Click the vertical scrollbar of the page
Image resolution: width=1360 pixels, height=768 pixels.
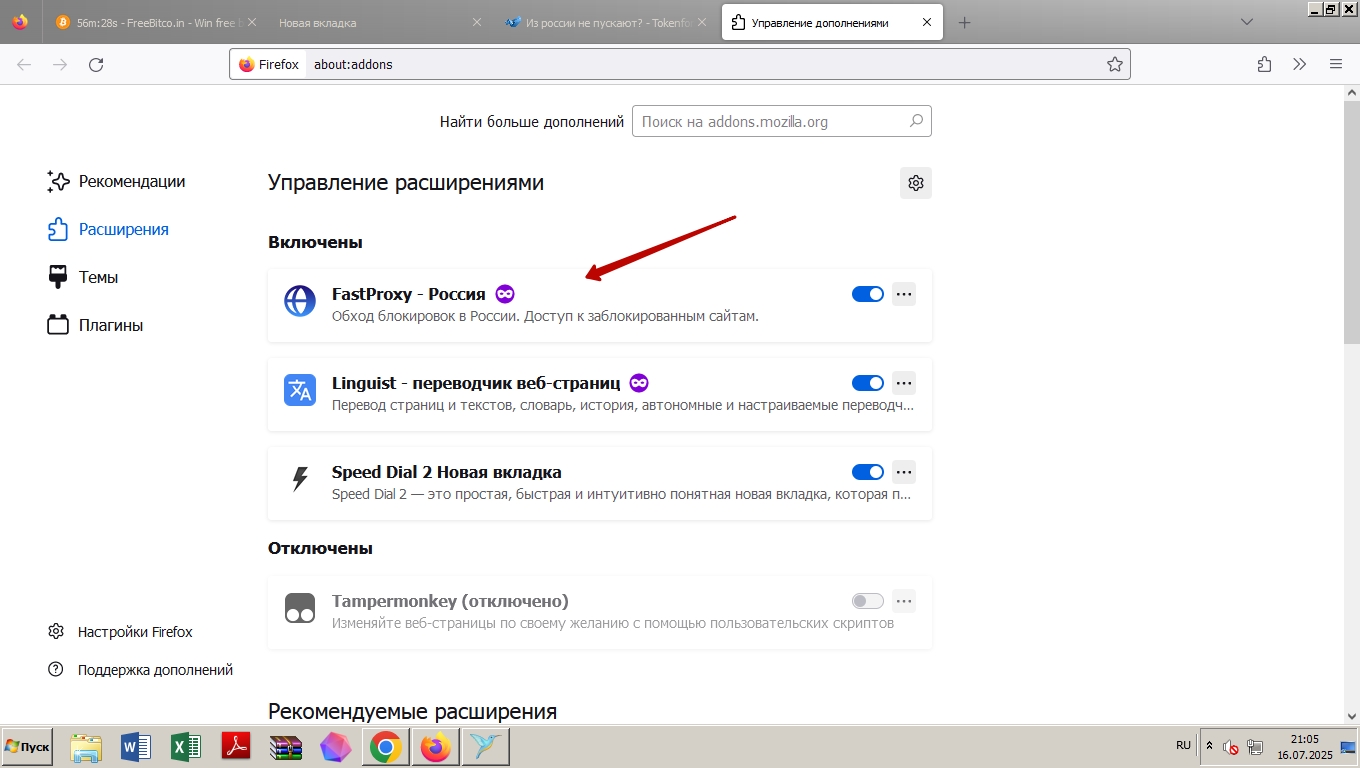(x=1351, y=400)
